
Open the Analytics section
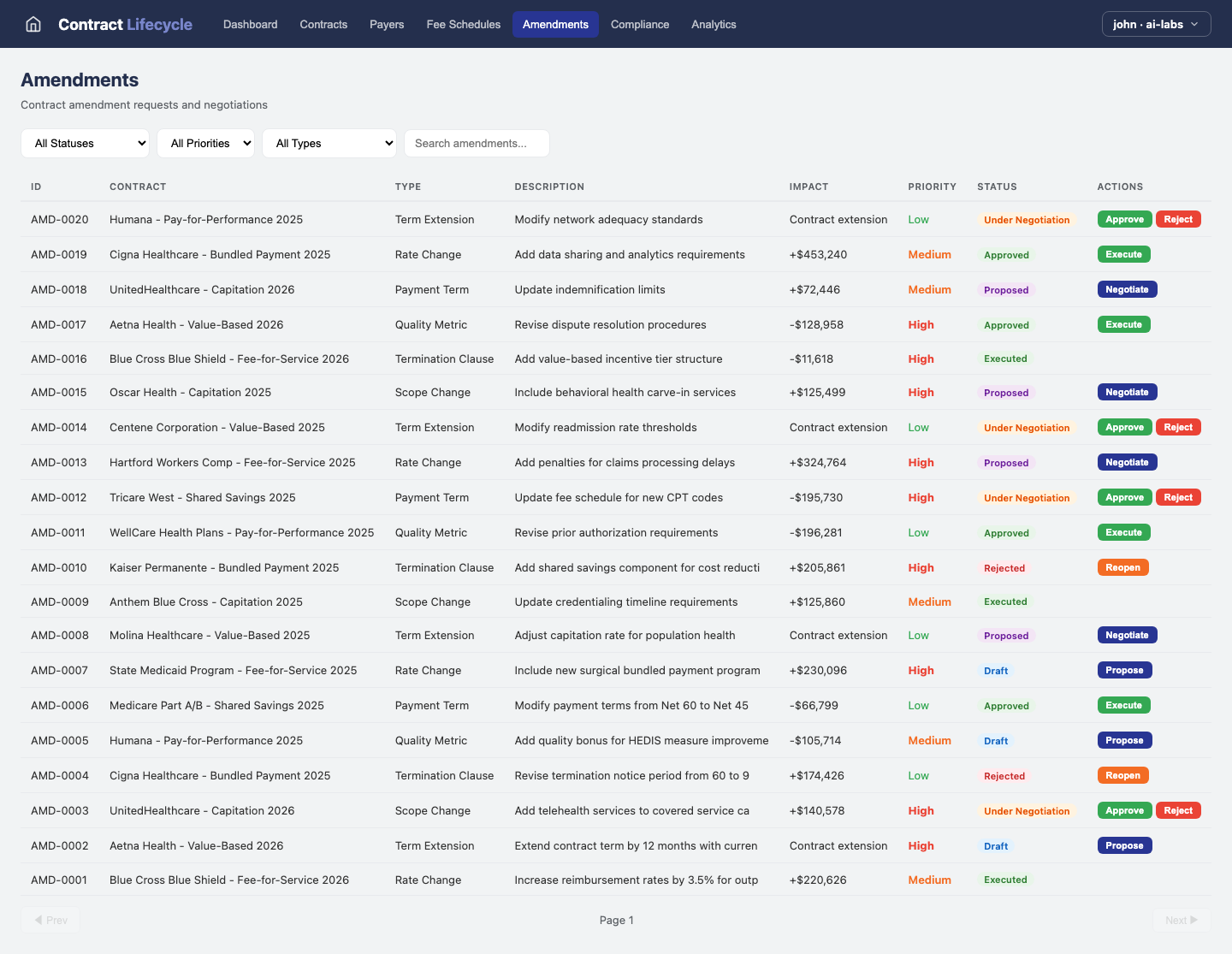[x=714, y=24]
